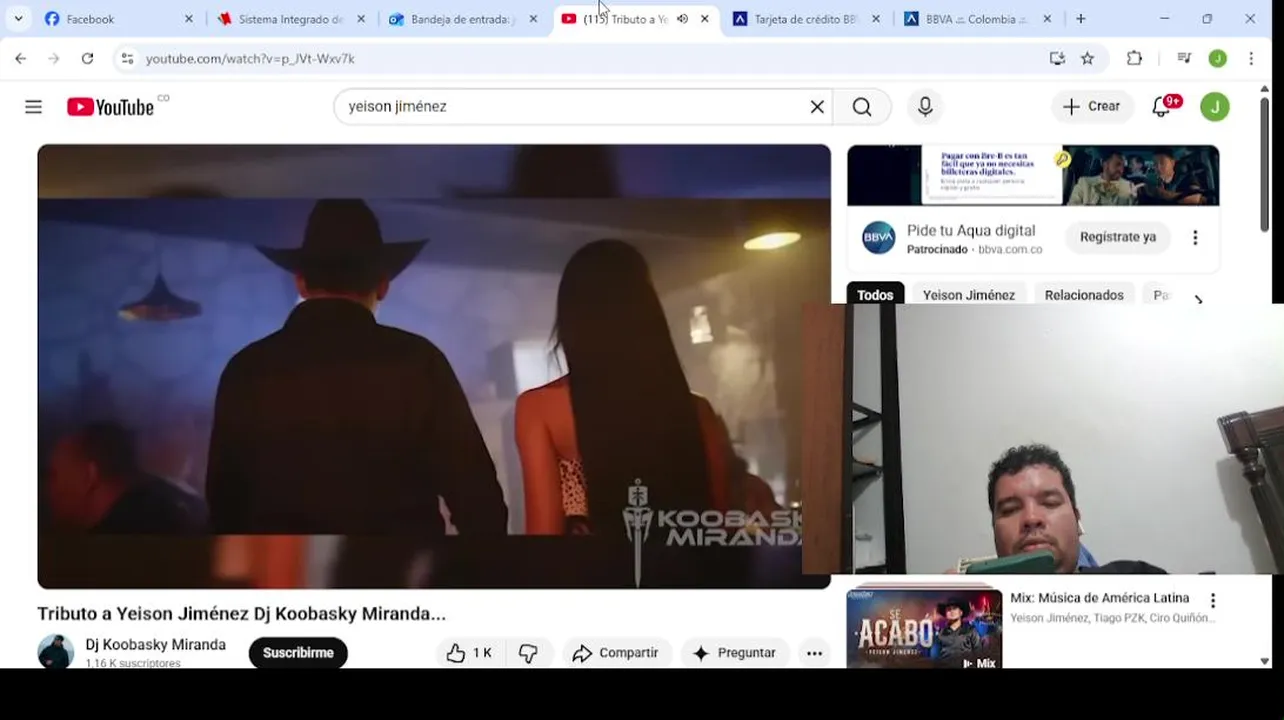
Task: Open options for the Mix item
Action: [x=1213, y=601]
